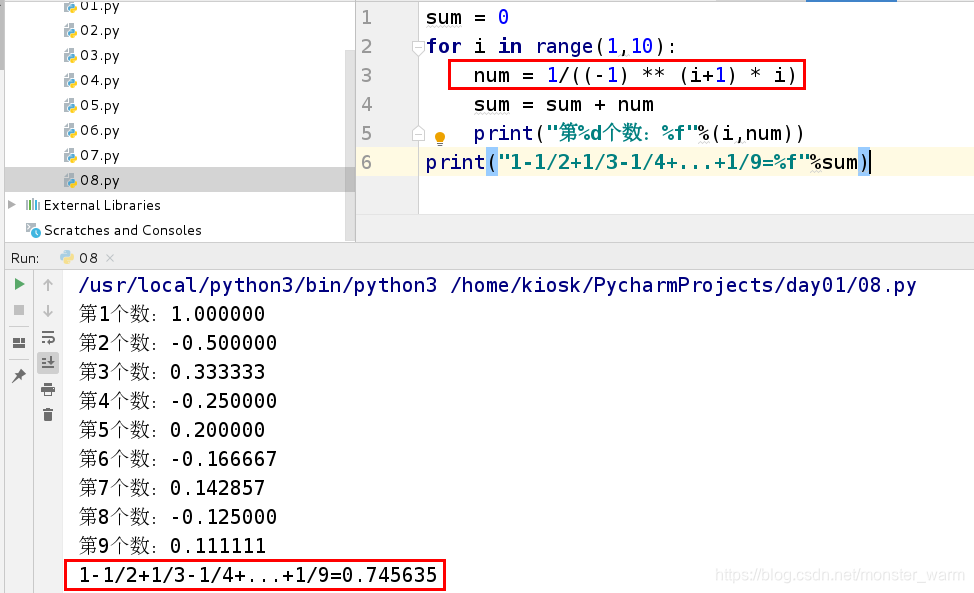Click the Print console output icon
974x593 pixels.
(x=48, y=390)
